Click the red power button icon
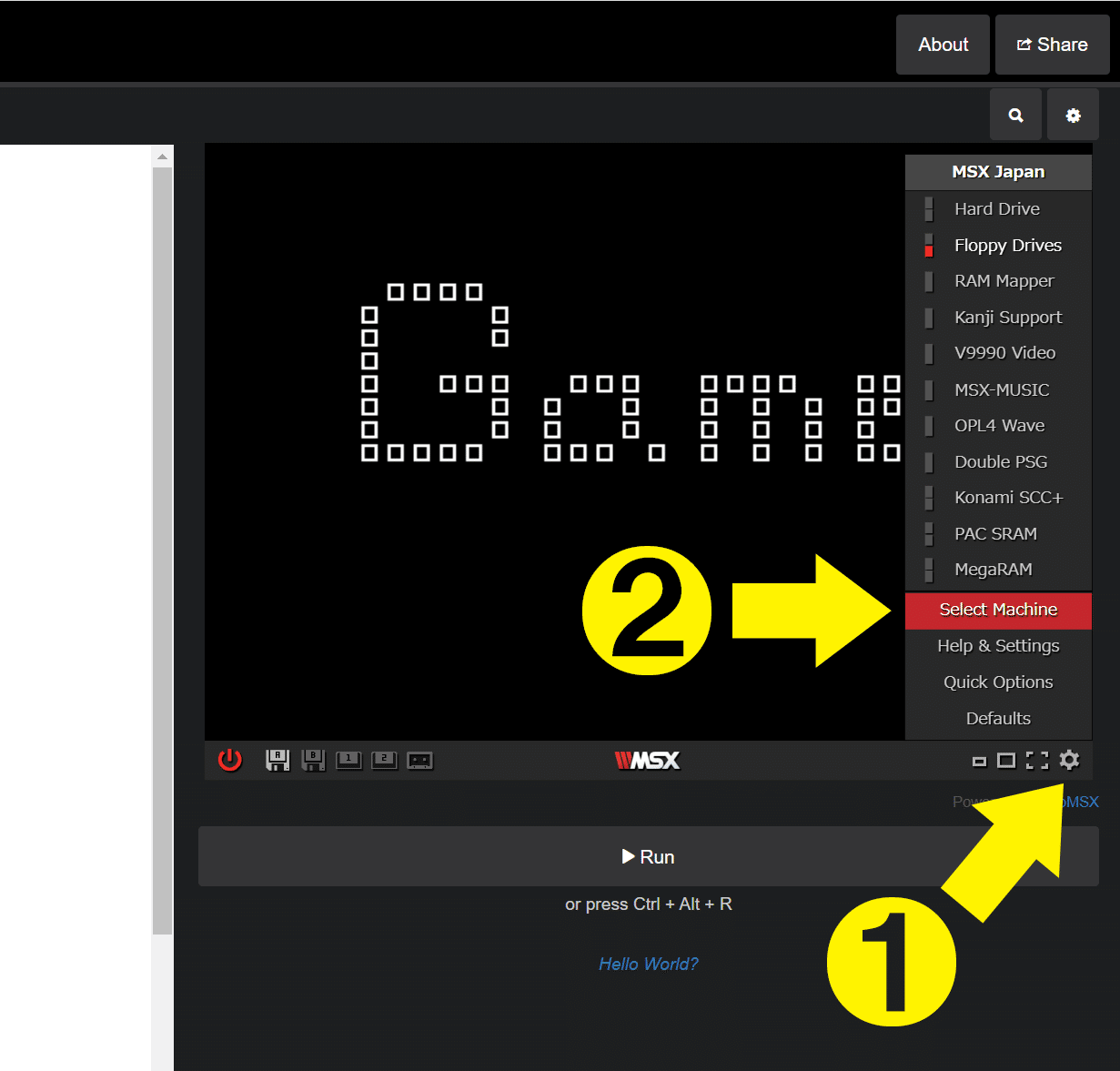The image size is (1120, 1071). (x=230, y=760)
